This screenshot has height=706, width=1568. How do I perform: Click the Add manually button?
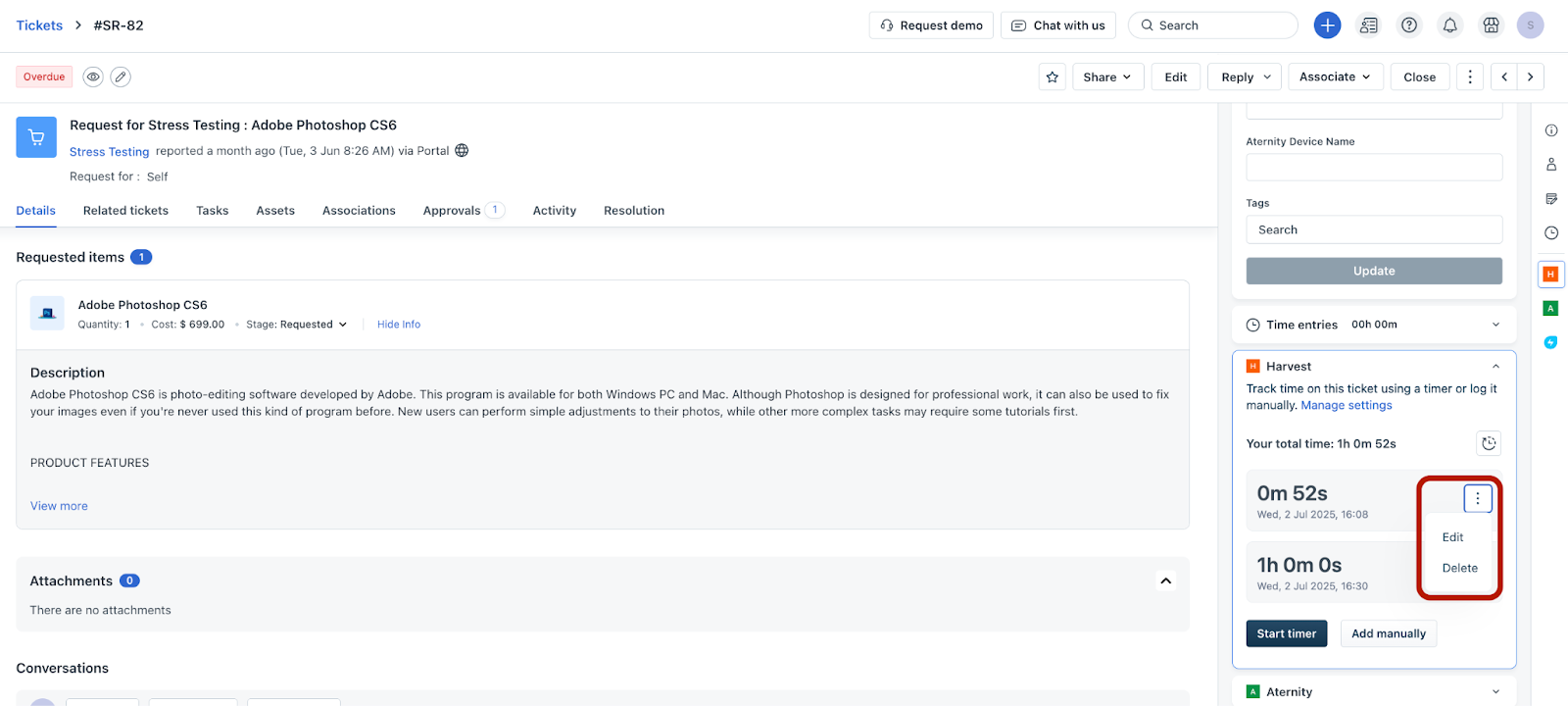pyautogui.click(x=1389, y=633)
